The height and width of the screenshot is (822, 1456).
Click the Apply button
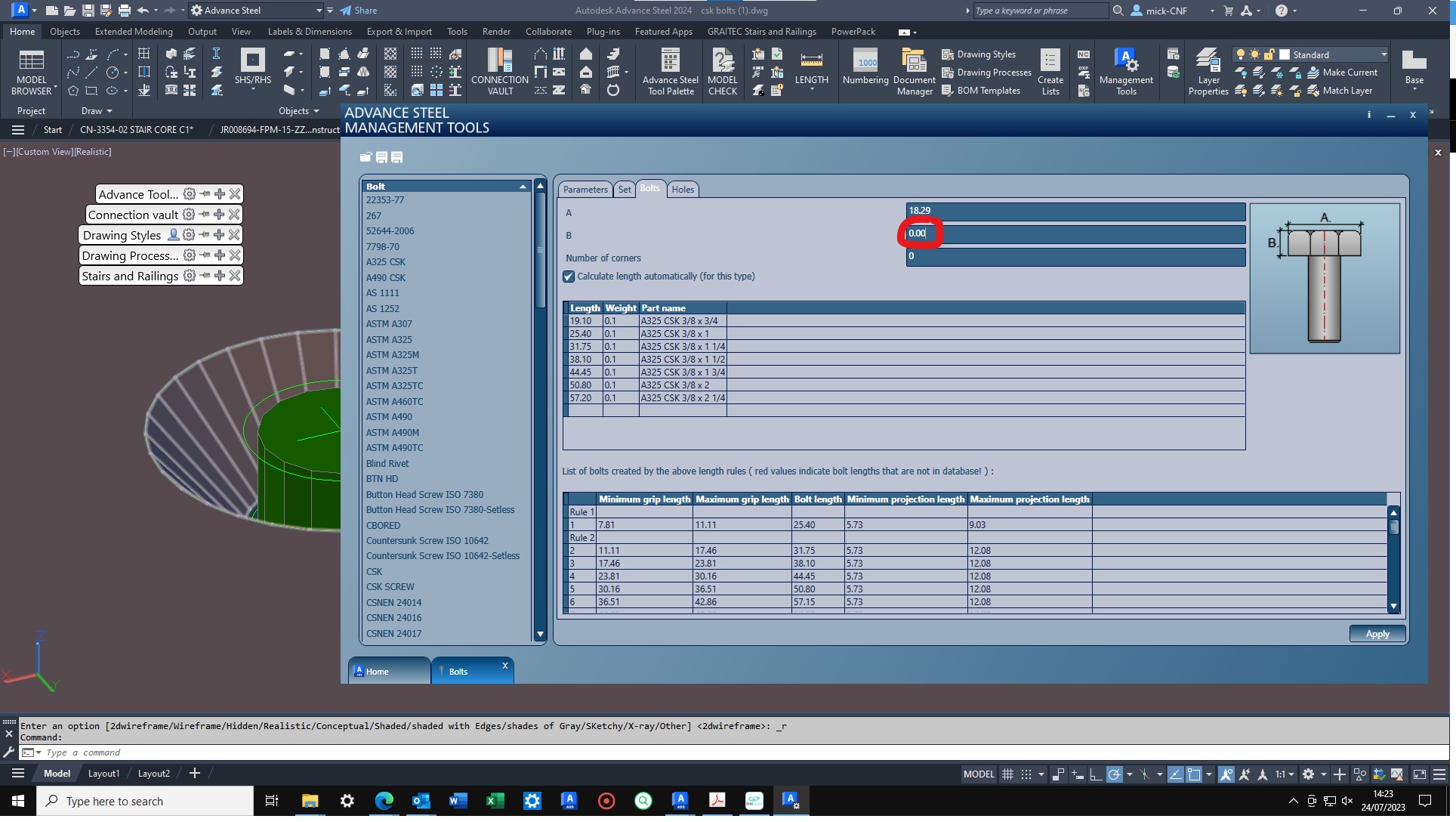(x=1377, y=634)
